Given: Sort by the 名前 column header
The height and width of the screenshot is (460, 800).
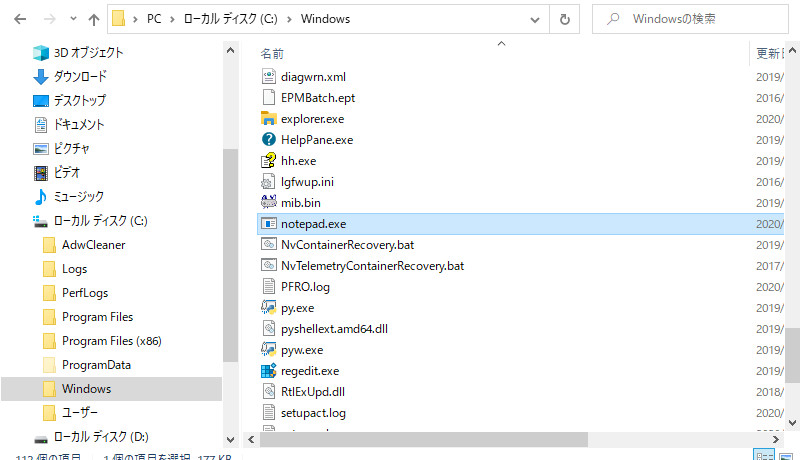Looking at the screenshot, I should [272, 54].
